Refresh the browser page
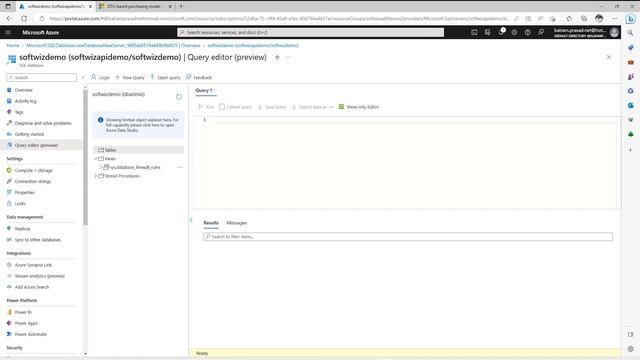This screenshot has height=360, width=640. click(x=24, y=18)
